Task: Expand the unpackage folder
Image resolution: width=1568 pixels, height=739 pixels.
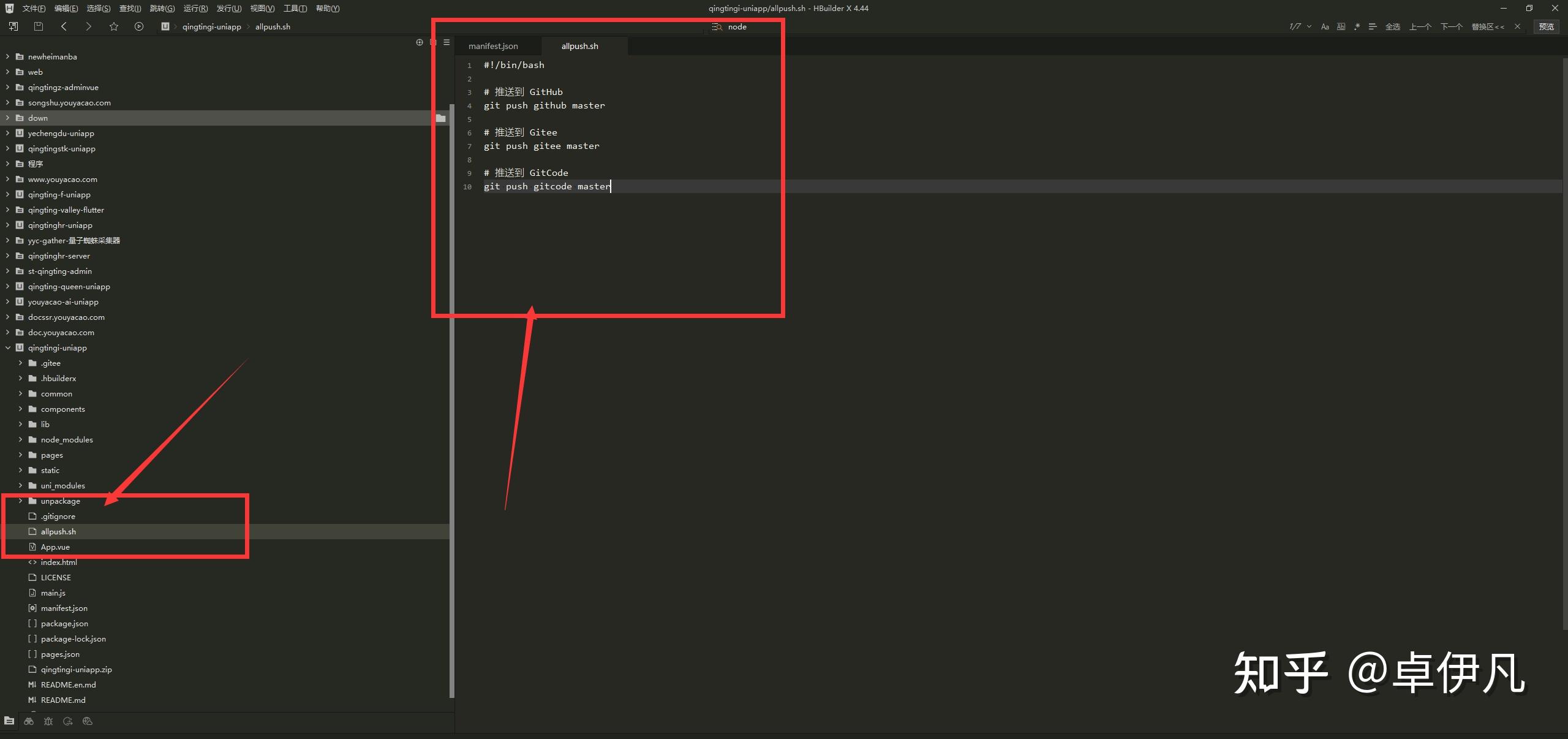Action: 20,501
